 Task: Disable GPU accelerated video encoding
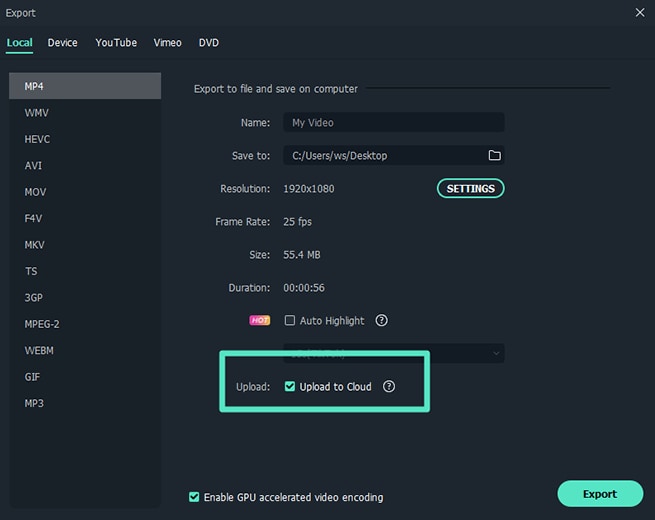pyautogui.click(x=194, y=497)
